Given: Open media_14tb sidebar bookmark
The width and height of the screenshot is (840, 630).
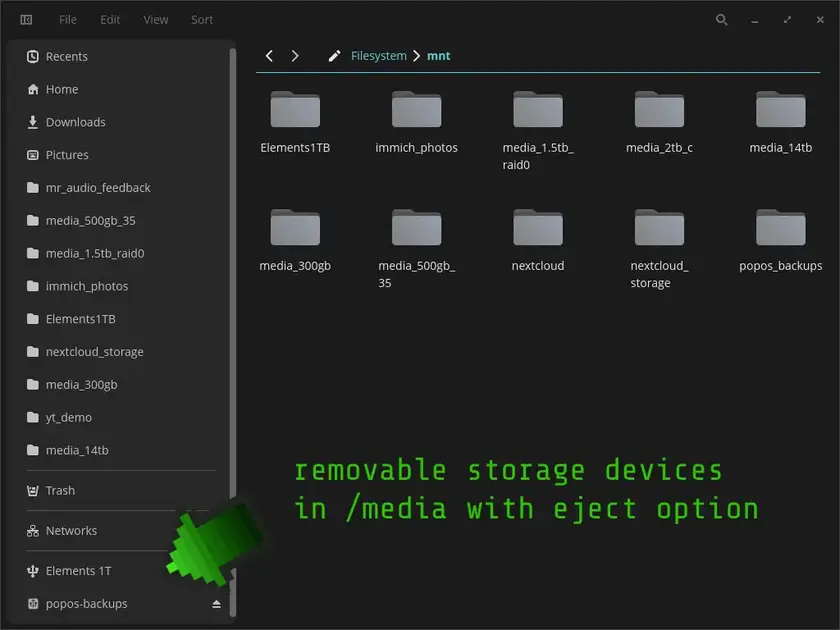Looking at the screenshot, I should [123, 450].
